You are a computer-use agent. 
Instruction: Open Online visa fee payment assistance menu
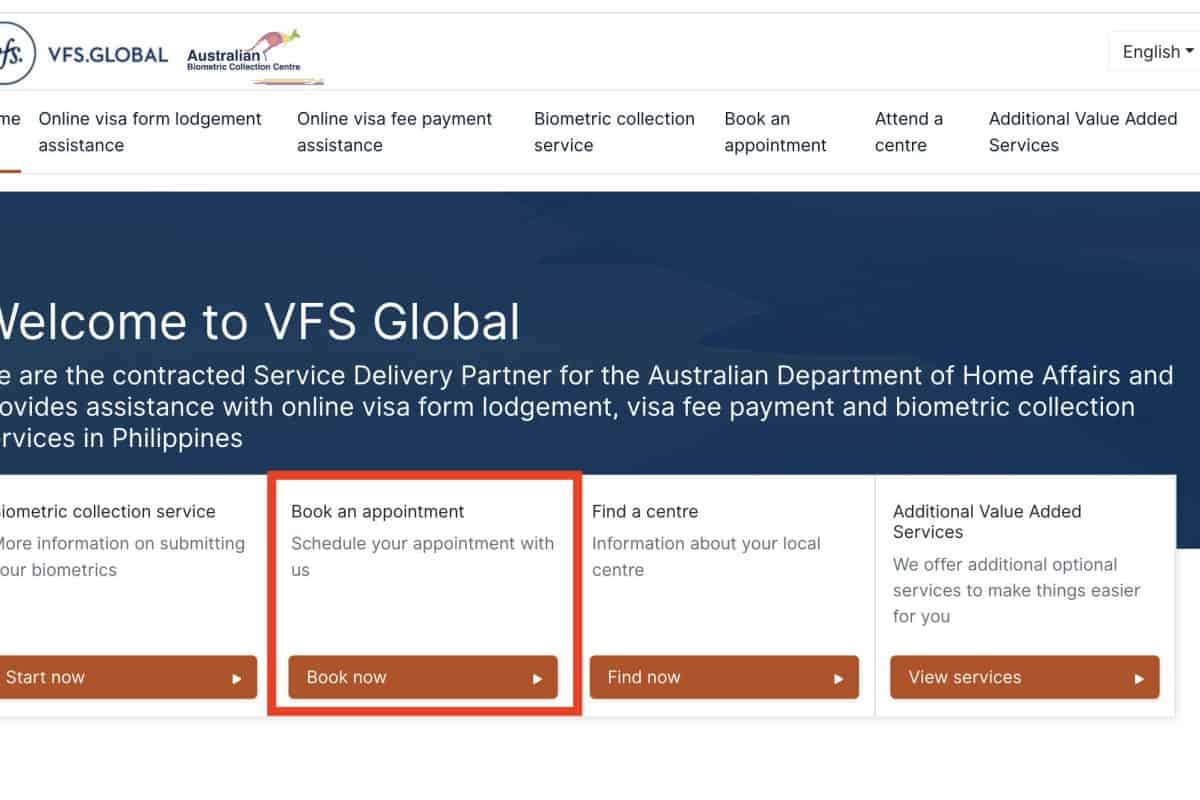tap(394, 132)
